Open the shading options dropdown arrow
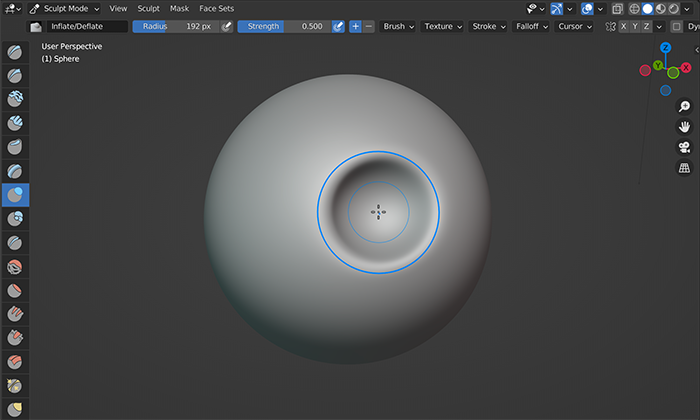This screenshot has width=700, height=420. coord(687,8)
